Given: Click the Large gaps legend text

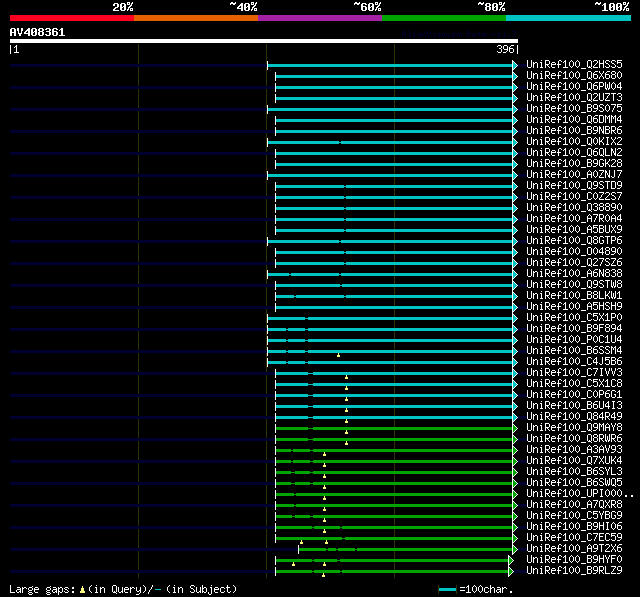Looking at the screenshot, I should pos(123,589).
